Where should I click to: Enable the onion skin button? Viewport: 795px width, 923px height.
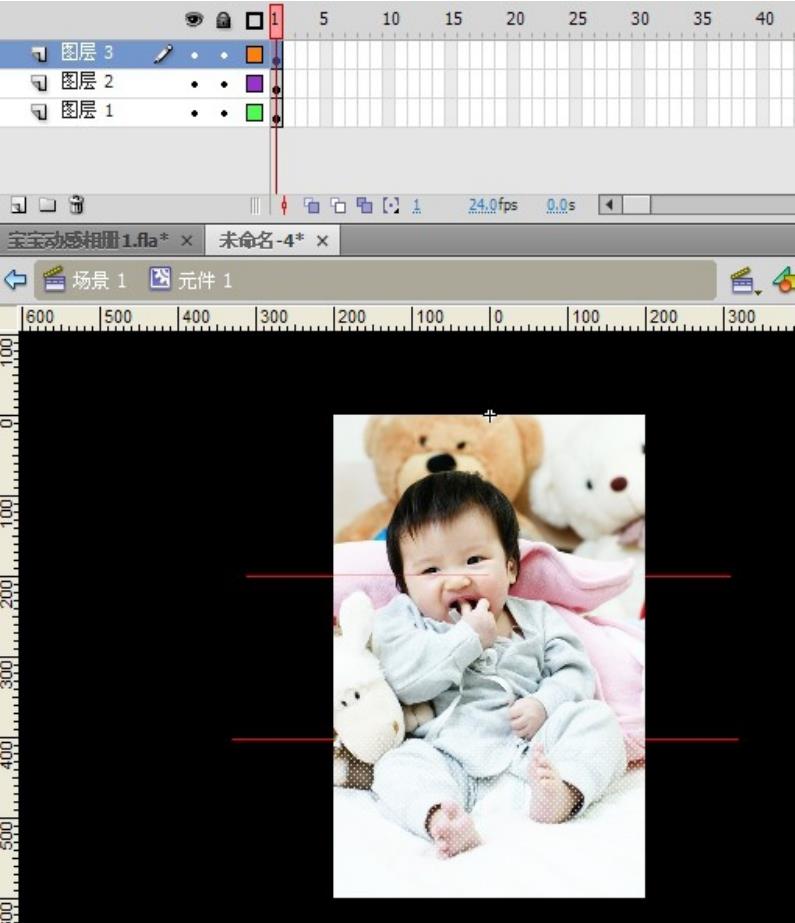point(311,206)
